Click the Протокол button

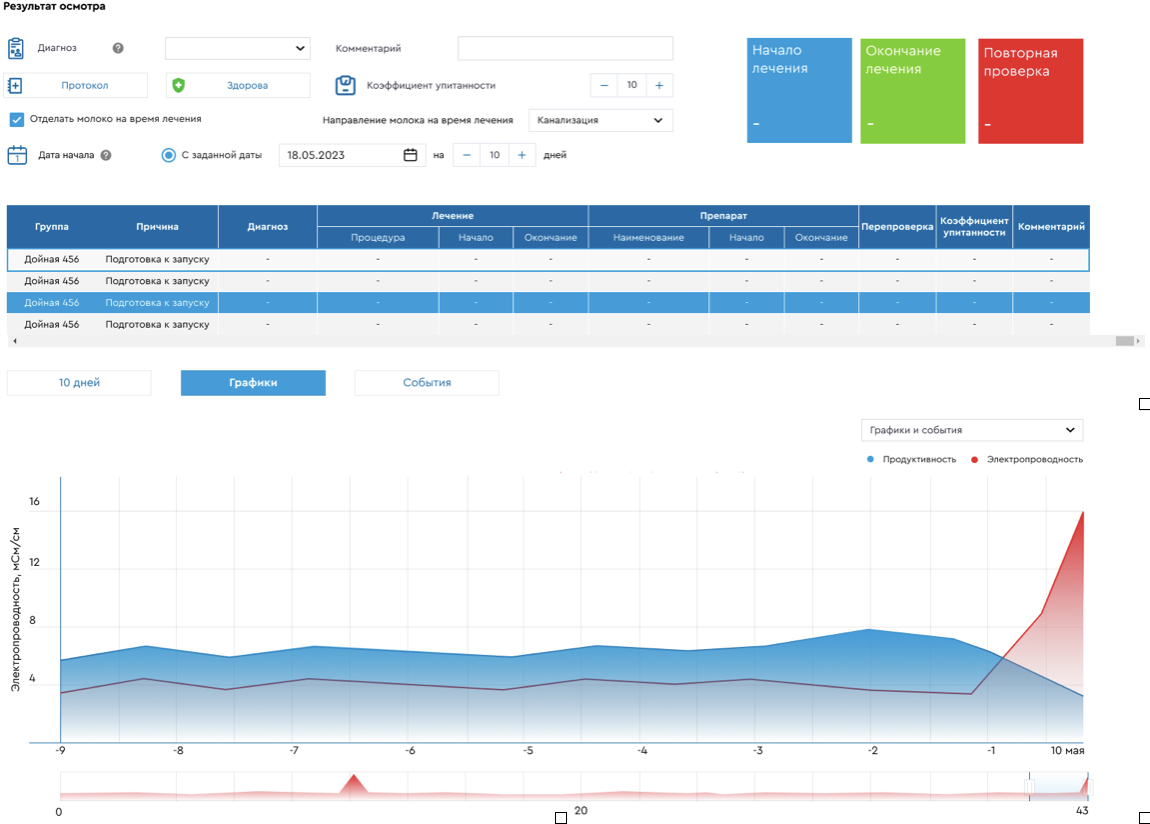76,86
